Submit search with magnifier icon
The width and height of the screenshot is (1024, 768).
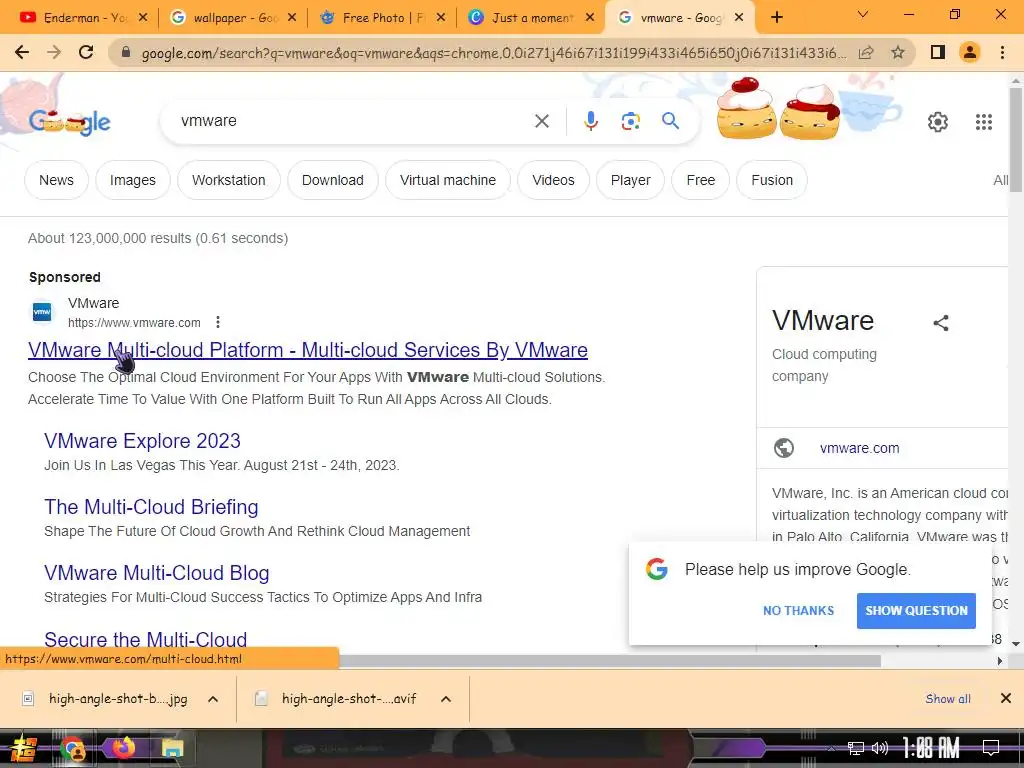coord(670,121)
